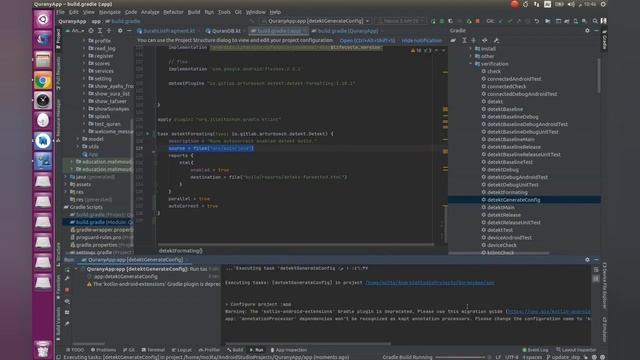Run the detektGenerateConfig Gradle task
Viewport: 640px width, 360px height.
coord(513,200)
